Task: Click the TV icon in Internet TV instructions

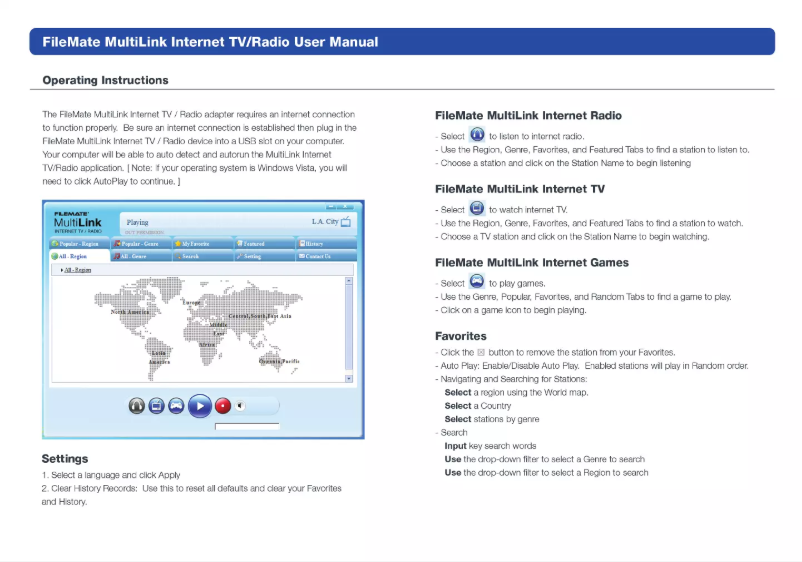Action: tap(477, 209)
